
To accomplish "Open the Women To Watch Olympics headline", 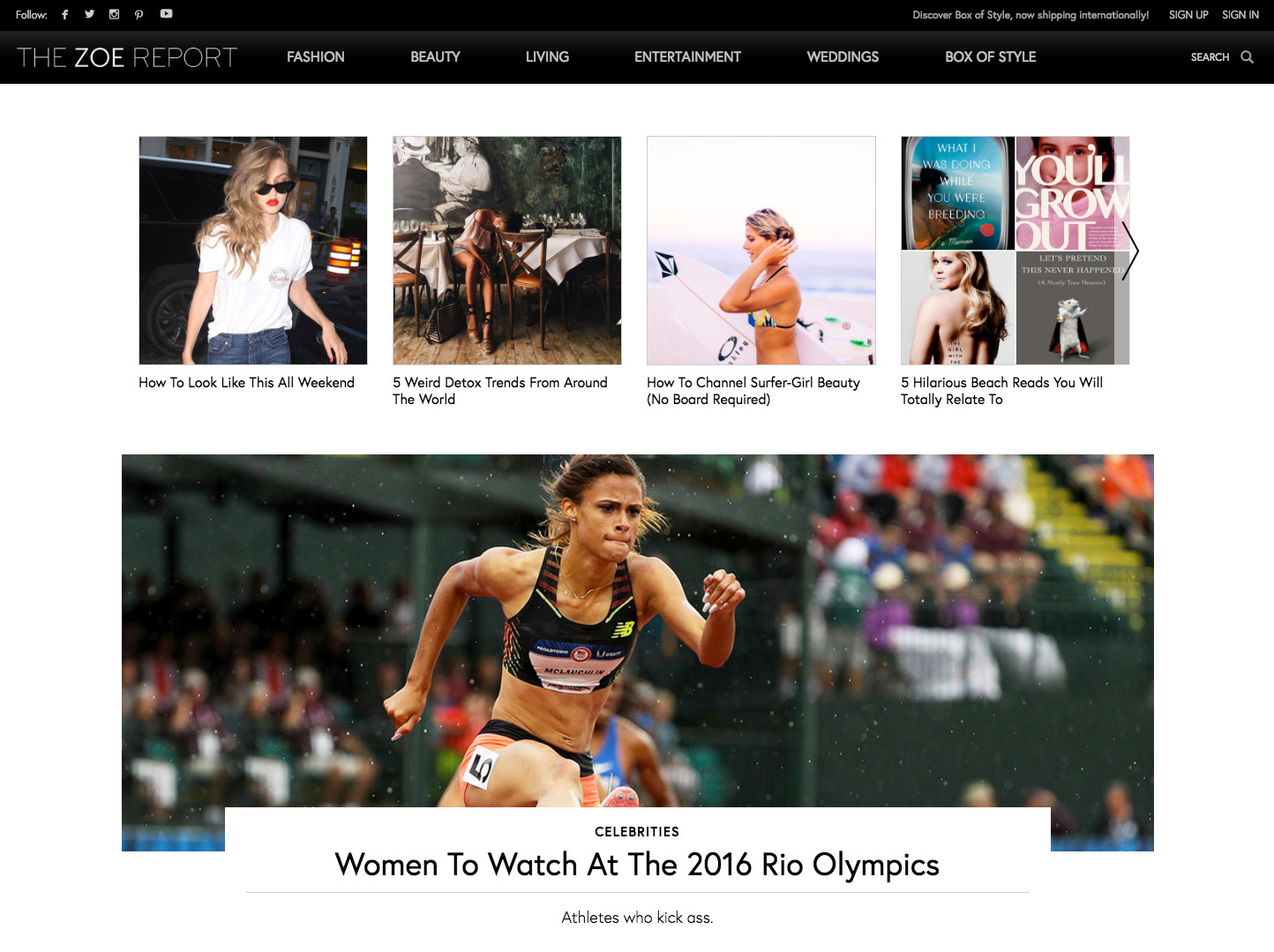I will [637, 865].
